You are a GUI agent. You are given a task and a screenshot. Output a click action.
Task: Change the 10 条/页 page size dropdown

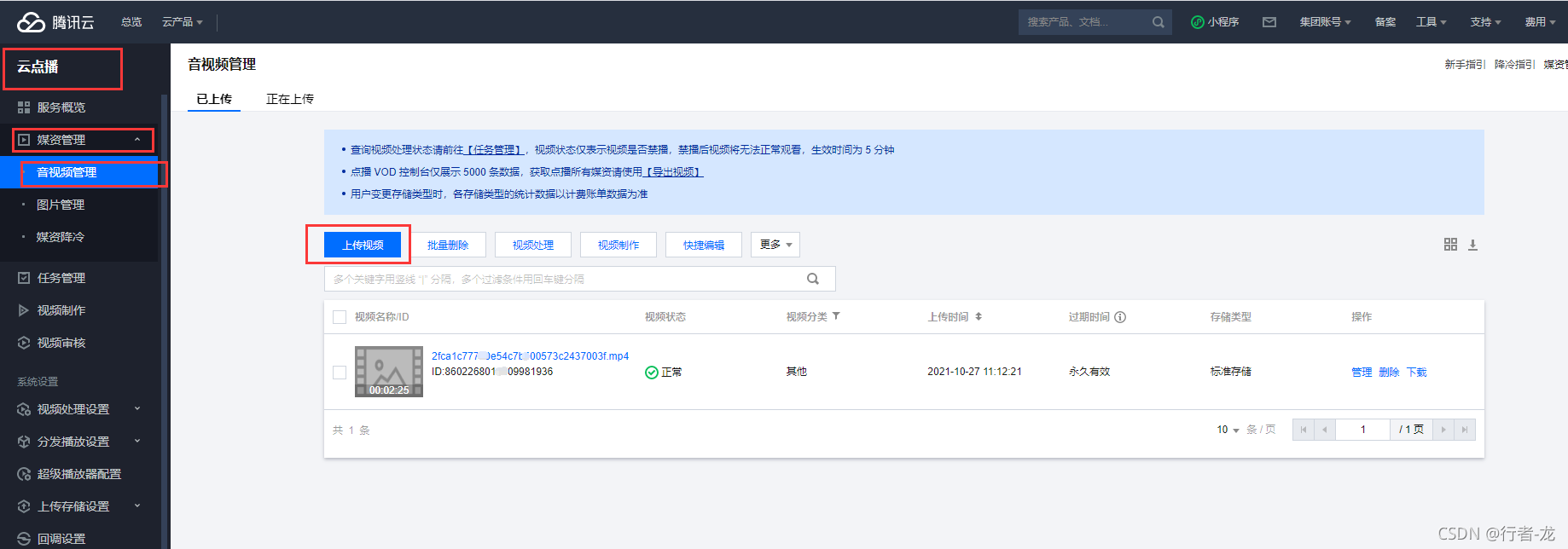[x=1228, y=430]
